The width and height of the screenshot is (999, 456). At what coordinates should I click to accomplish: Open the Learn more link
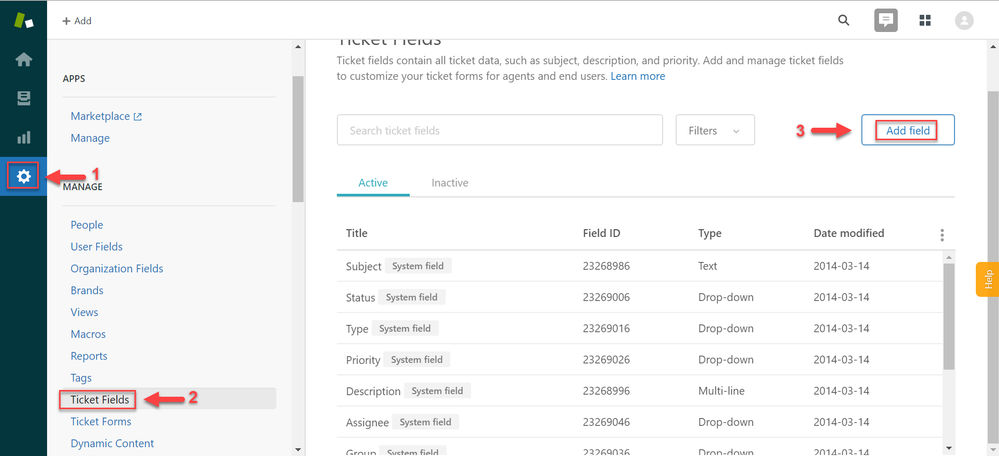638,76
